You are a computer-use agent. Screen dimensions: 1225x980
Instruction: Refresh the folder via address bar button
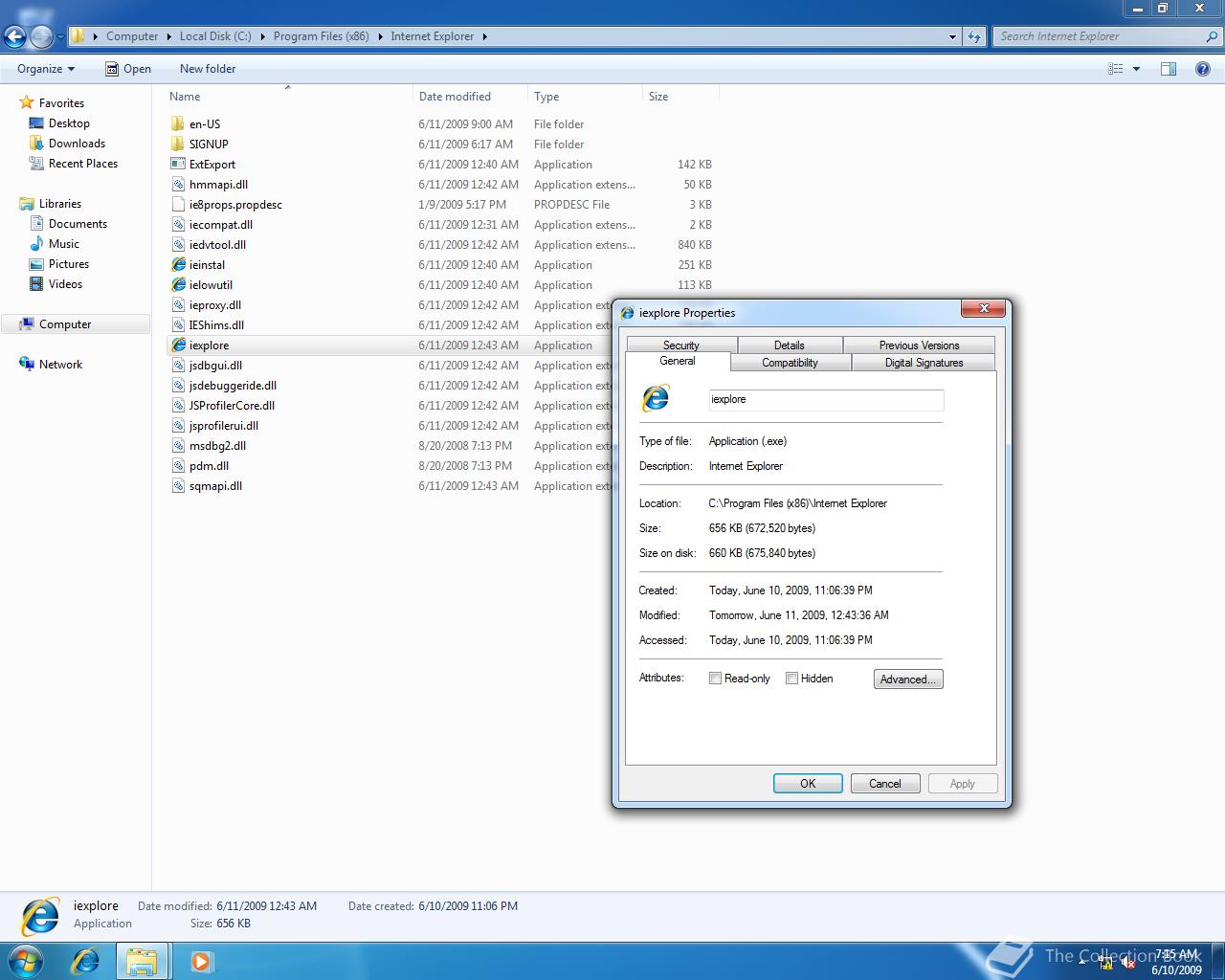[974, 36]
